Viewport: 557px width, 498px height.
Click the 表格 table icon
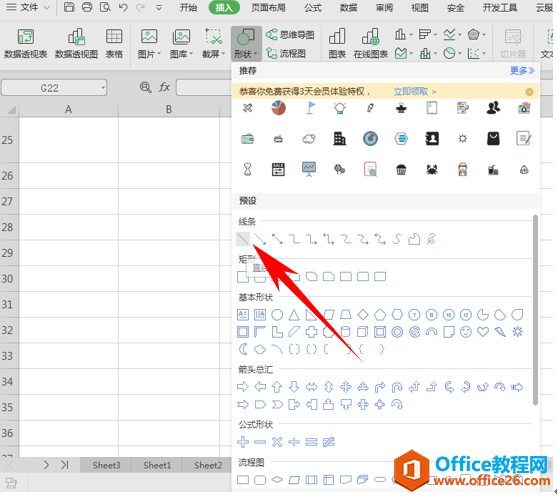(x=114, y=44)
